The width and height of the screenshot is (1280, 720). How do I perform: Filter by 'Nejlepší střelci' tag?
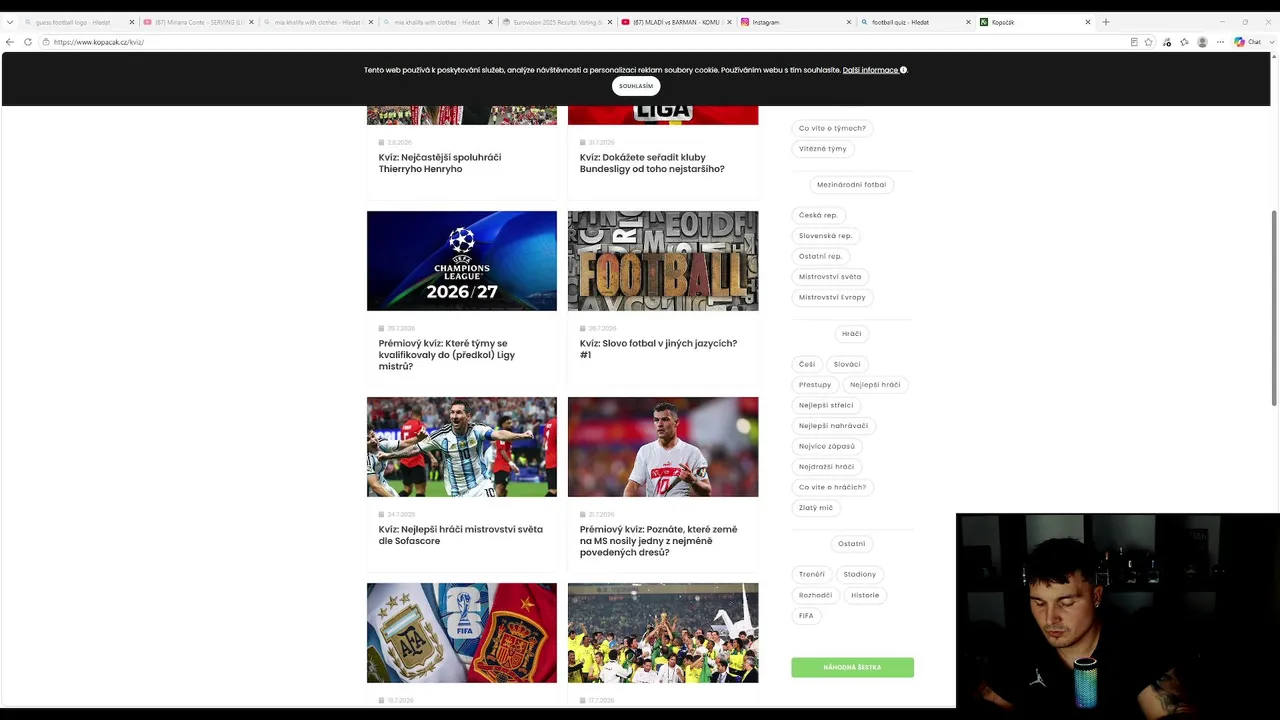click(x=826, y=405)
